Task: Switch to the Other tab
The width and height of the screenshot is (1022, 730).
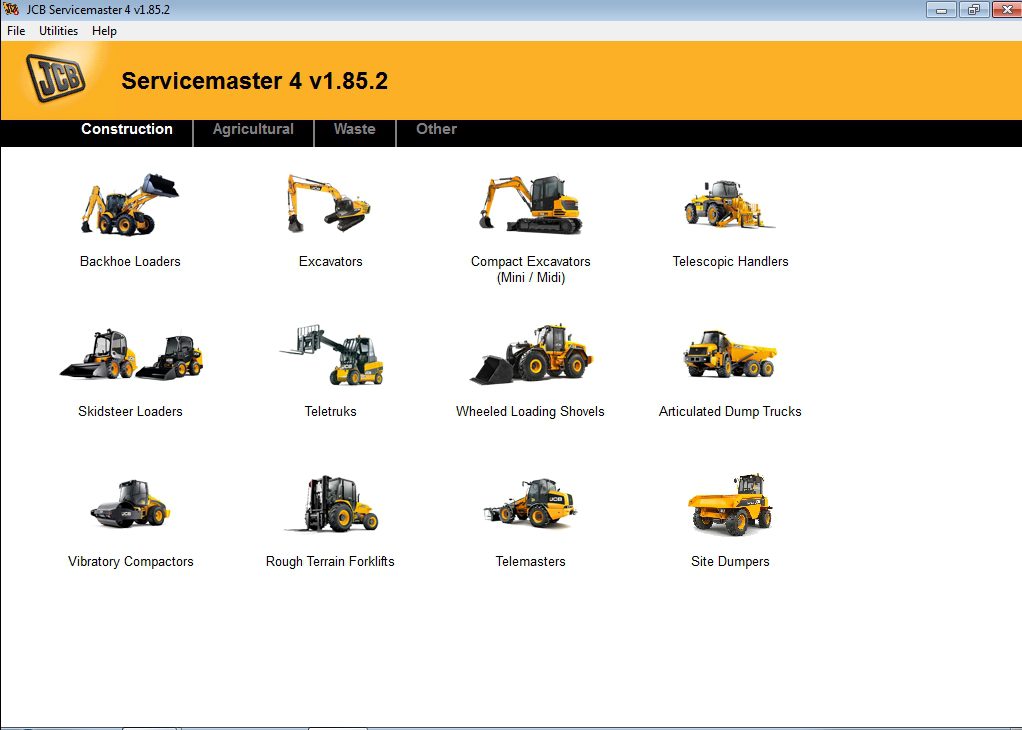Action: (x=436, y=129)
